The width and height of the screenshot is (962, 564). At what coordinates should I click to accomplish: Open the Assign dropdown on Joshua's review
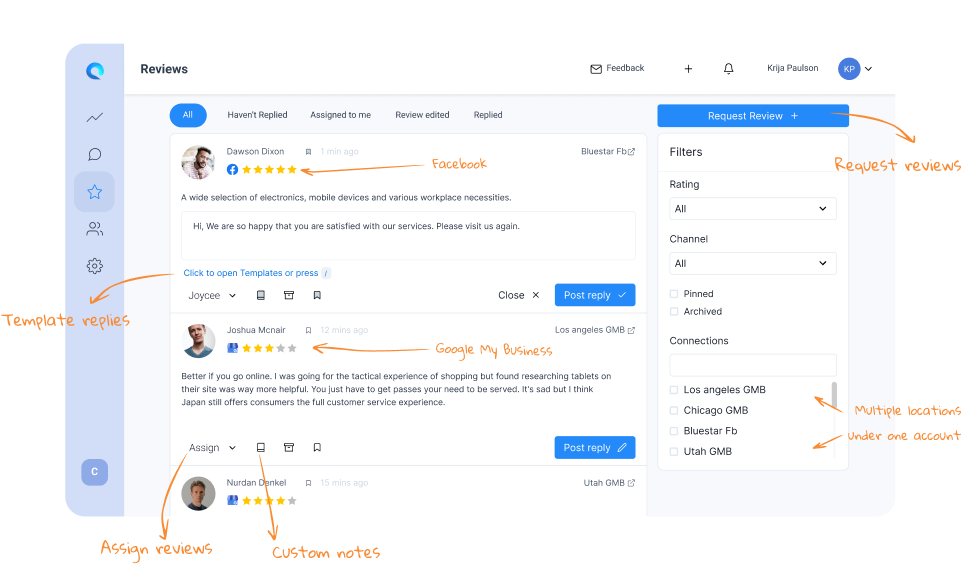[212, 447]
